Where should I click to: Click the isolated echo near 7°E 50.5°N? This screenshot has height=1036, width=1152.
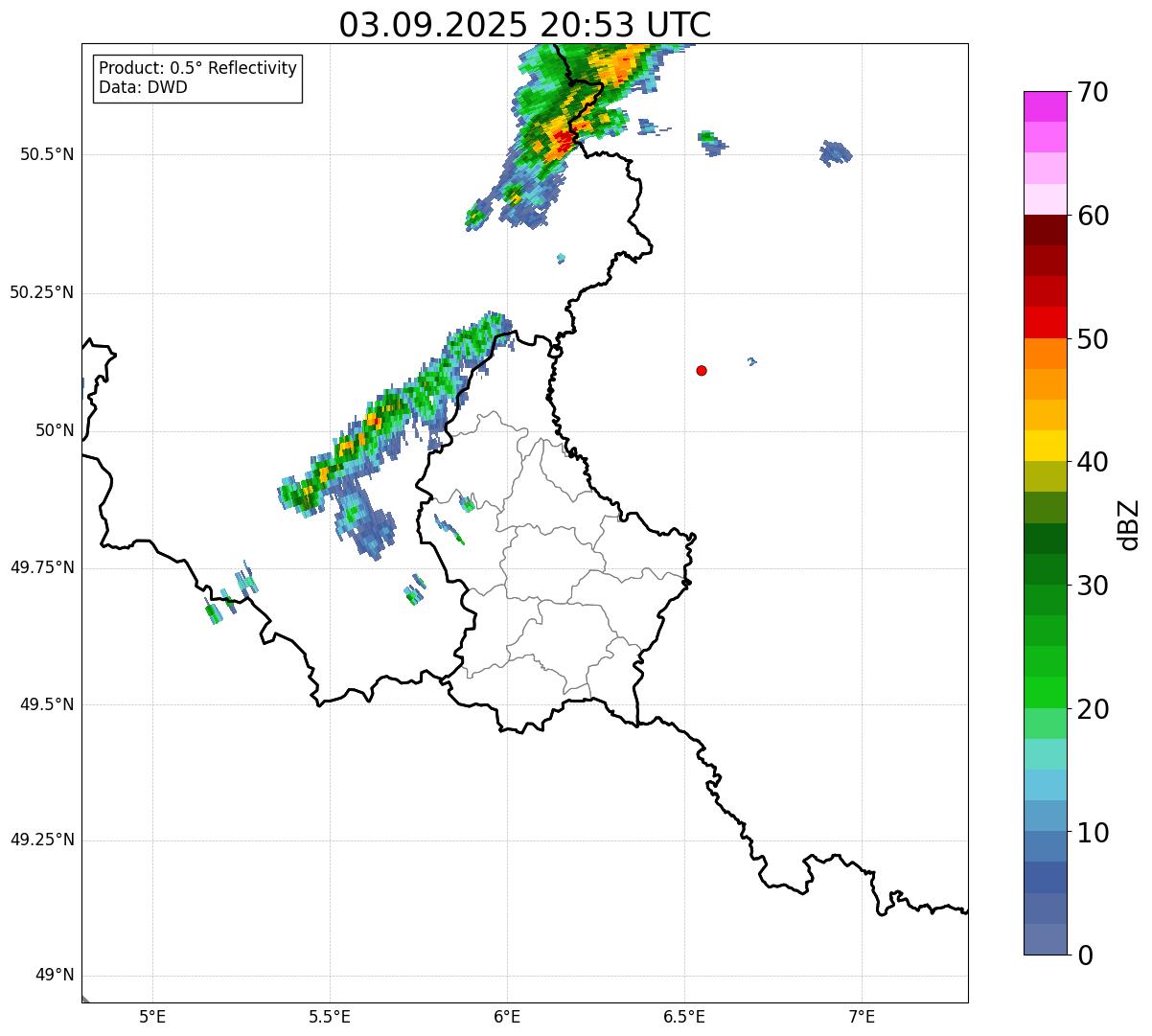click(835, 152)
